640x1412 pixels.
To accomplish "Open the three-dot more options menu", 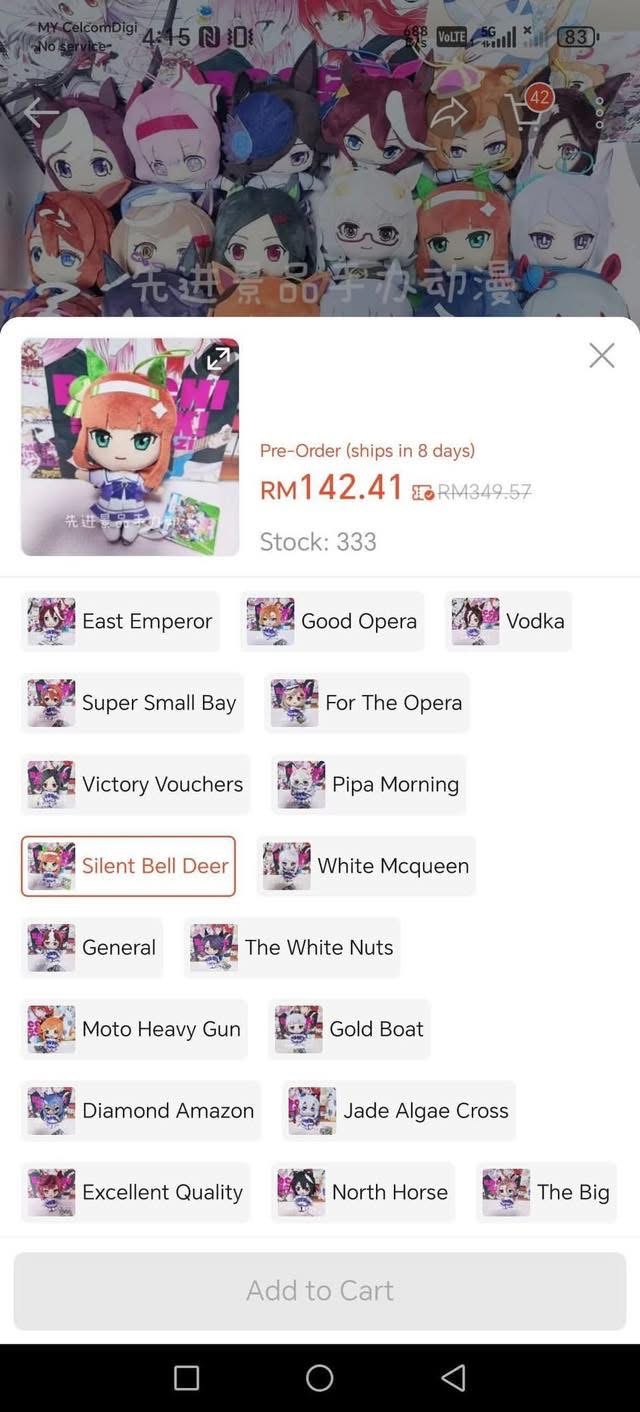I will pyautogui.click(x=599, y=112).
